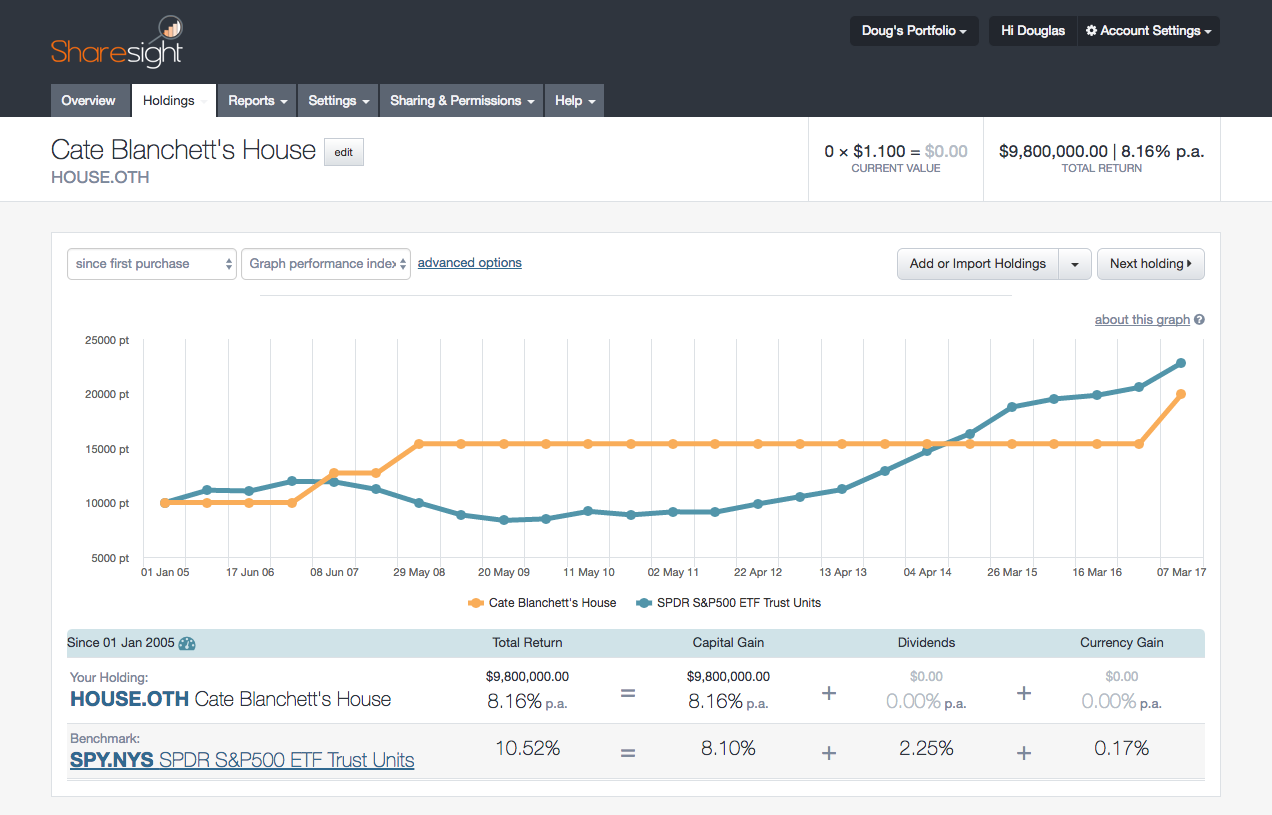Click the Currency Gain column header
Screen dimensions: 1272x815
point(1122,643)
